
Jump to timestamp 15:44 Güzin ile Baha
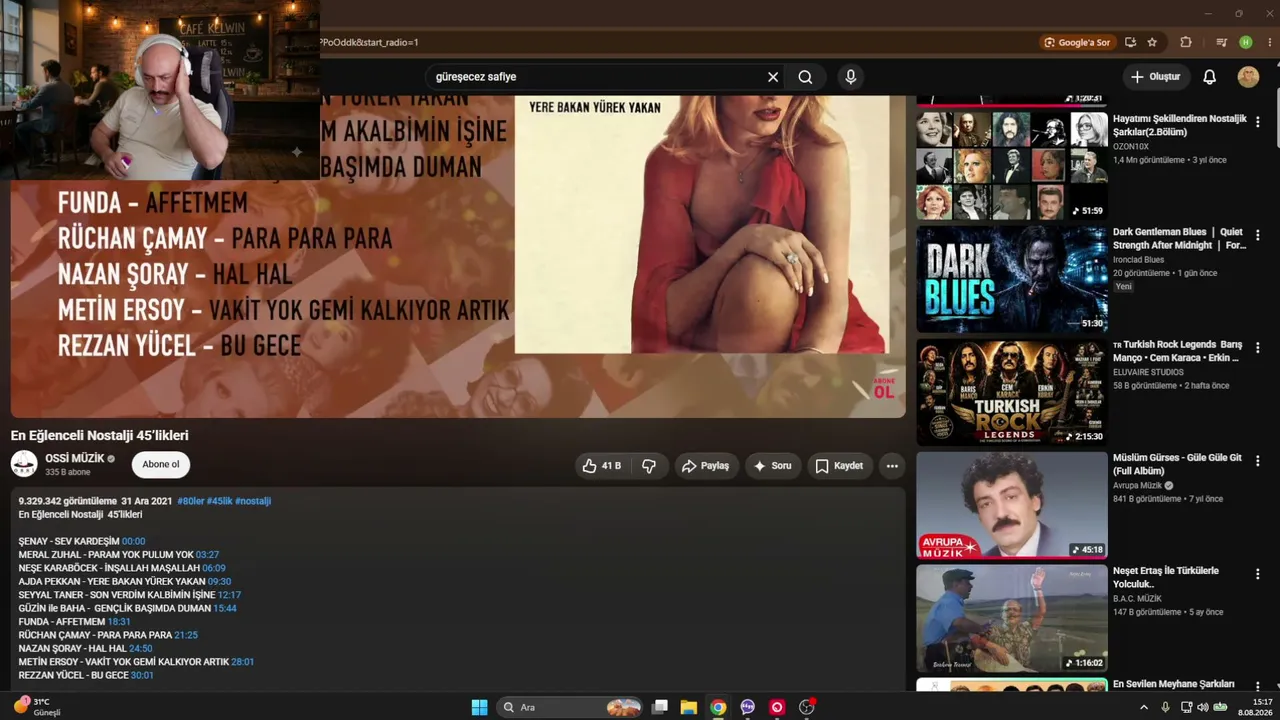point(225,608)
